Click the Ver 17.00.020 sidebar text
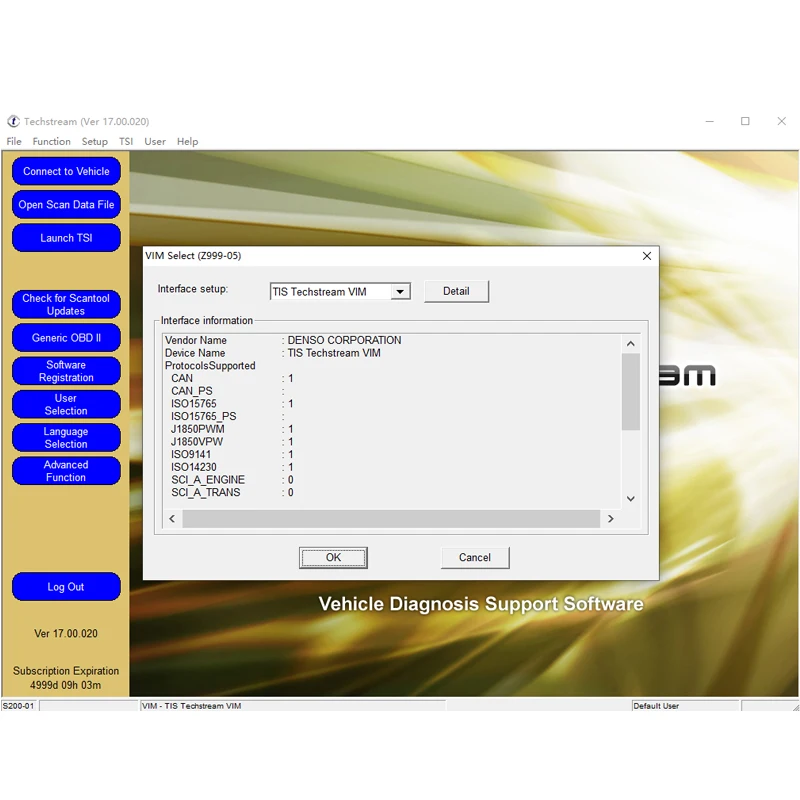The width and height of the screenshot is (800, 800). click(66, 634)
